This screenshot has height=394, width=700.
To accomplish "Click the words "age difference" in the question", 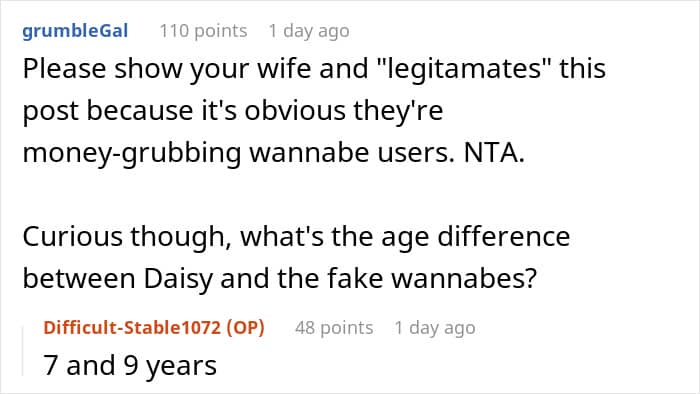I will coord(475,236).
